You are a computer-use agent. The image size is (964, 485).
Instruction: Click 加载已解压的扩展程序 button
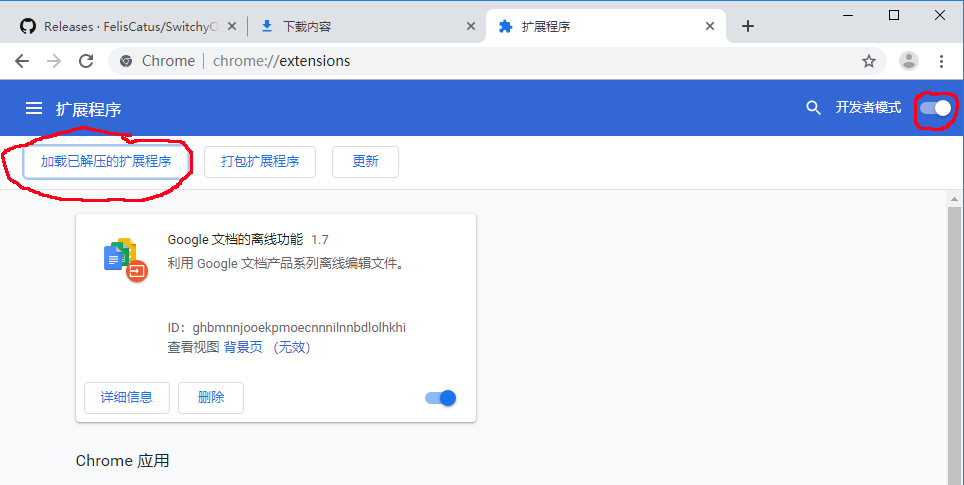(x=106, y=162)
